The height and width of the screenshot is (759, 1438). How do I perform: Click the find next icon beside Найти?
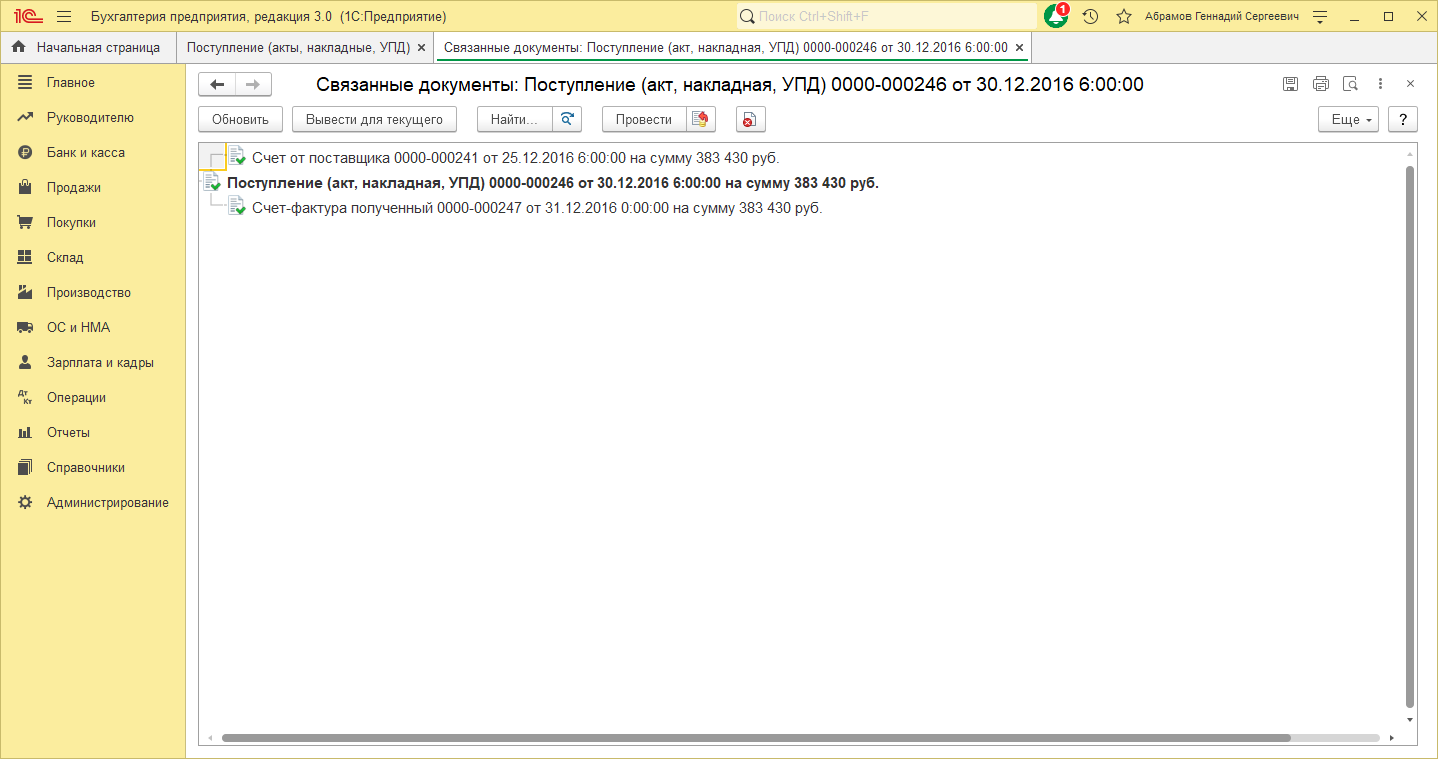click(x=567, y=120)
